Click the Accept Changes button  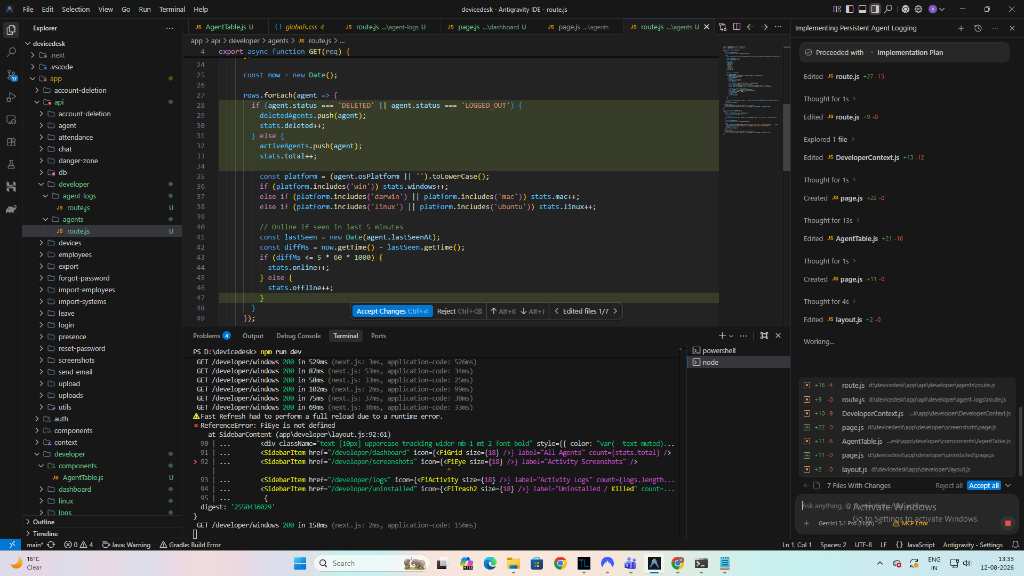click(392, 312)
